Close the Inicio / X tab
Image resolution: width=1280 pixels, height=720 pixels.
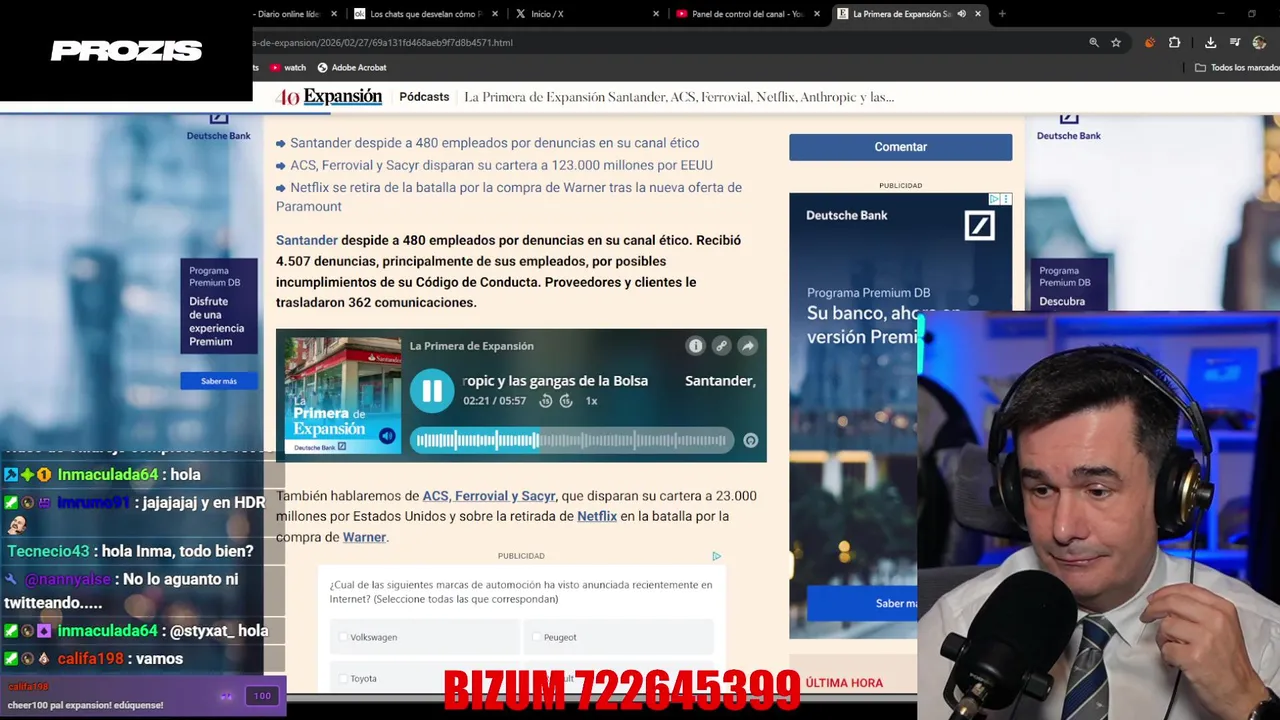656,14
